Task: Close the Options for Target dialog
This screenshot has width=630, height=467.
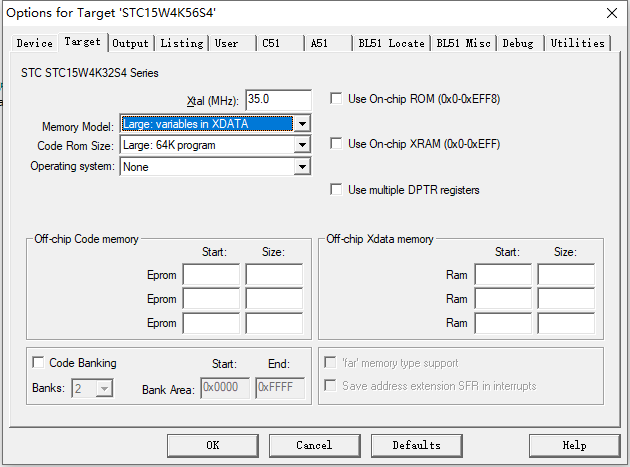Action: [612, 13]
